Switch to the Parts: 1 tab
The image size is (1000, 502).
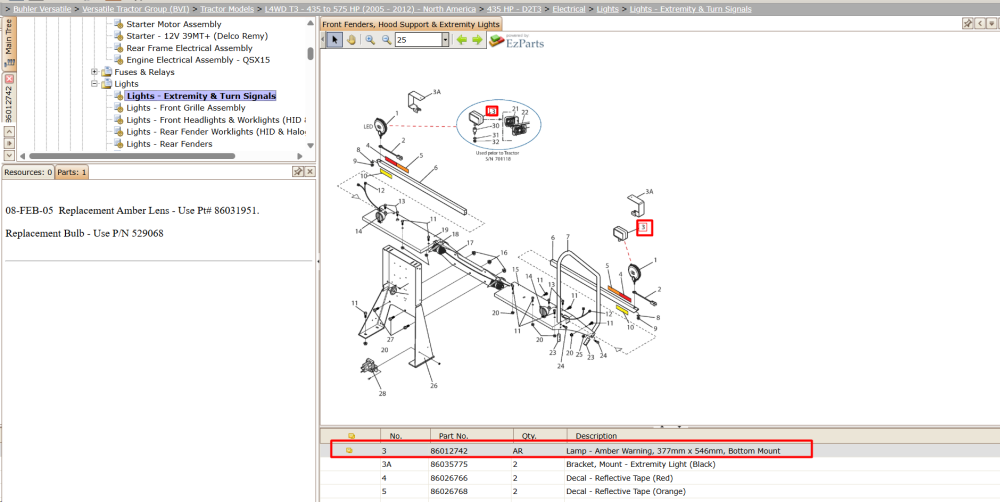pyautogui.click(x=72, y=172)
